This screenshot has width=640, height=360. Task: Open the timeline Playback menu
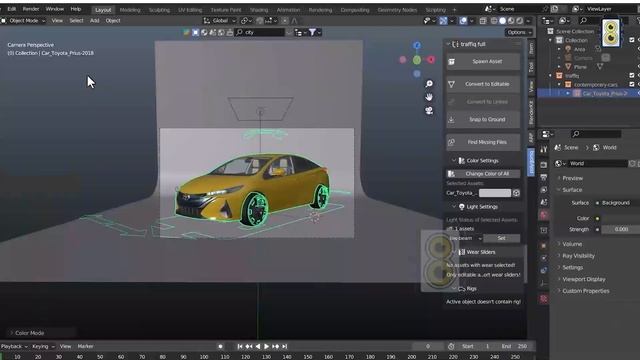(14, 347)
